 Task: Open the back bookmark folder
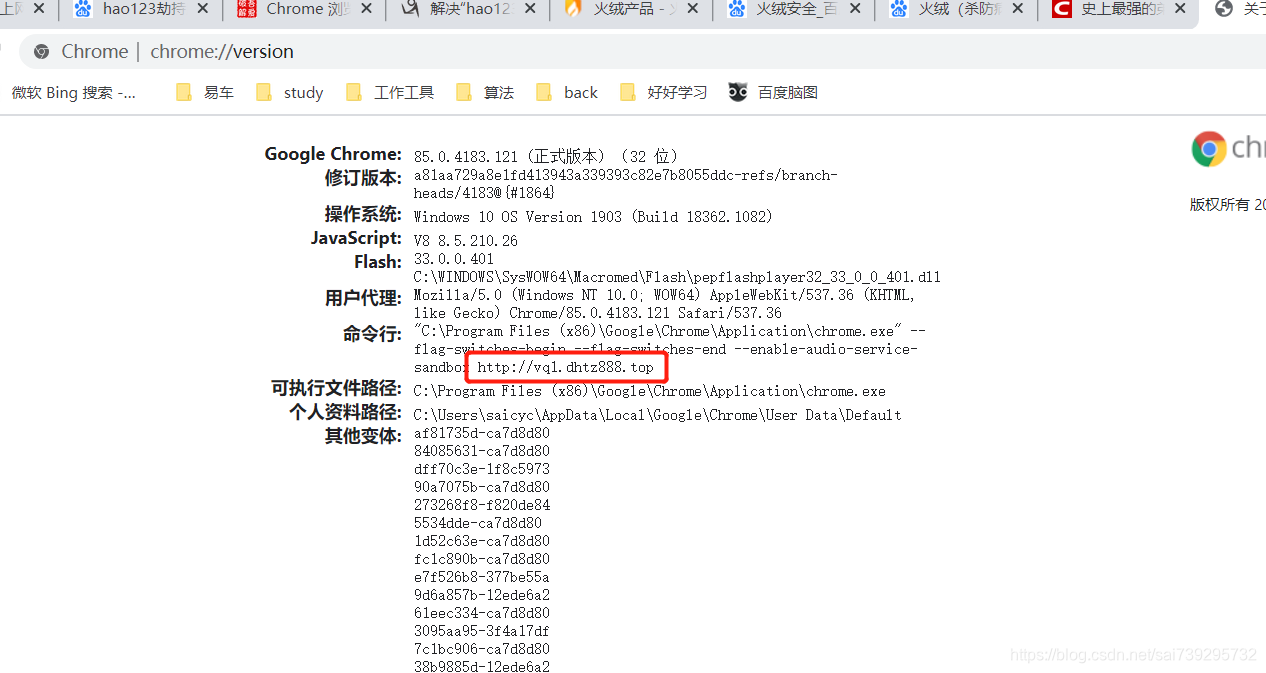click(x=567, y=92)
